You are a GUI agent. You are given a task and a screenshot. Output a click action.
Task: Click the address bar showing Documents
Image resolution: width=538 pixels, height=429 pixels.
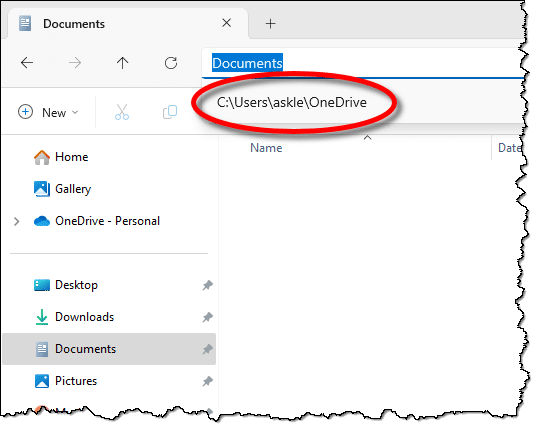(364, 63)
